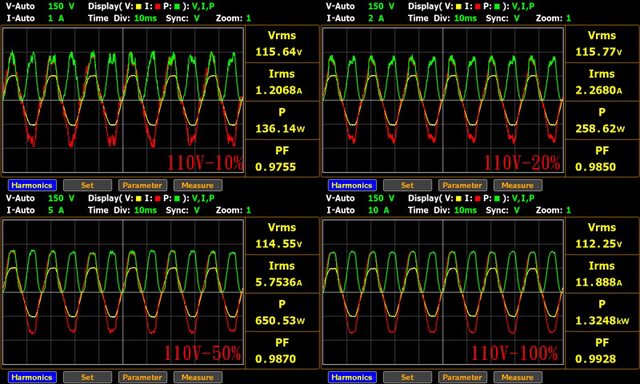Select Parameter button in 110V-50% panel
This screenshot has height=384, width=640.
pyautogui.click(x=142, y=377)
